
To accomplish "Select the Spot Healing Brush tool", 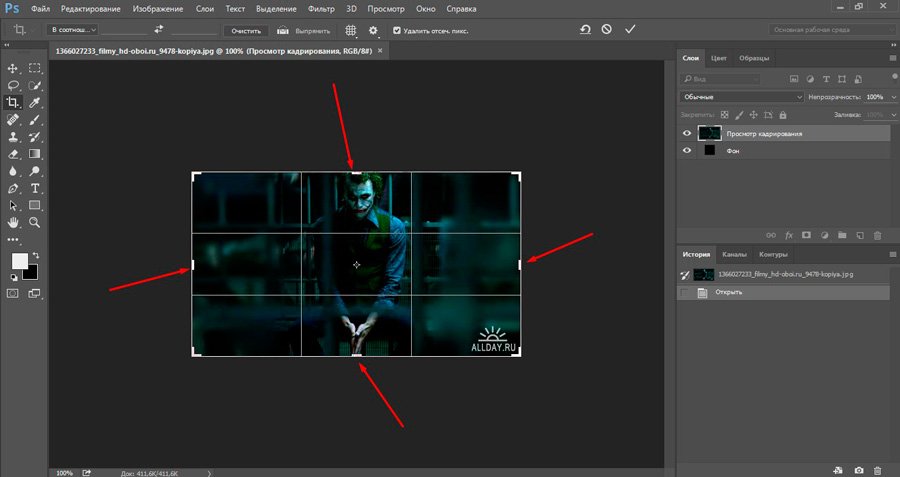I will 12,120.
